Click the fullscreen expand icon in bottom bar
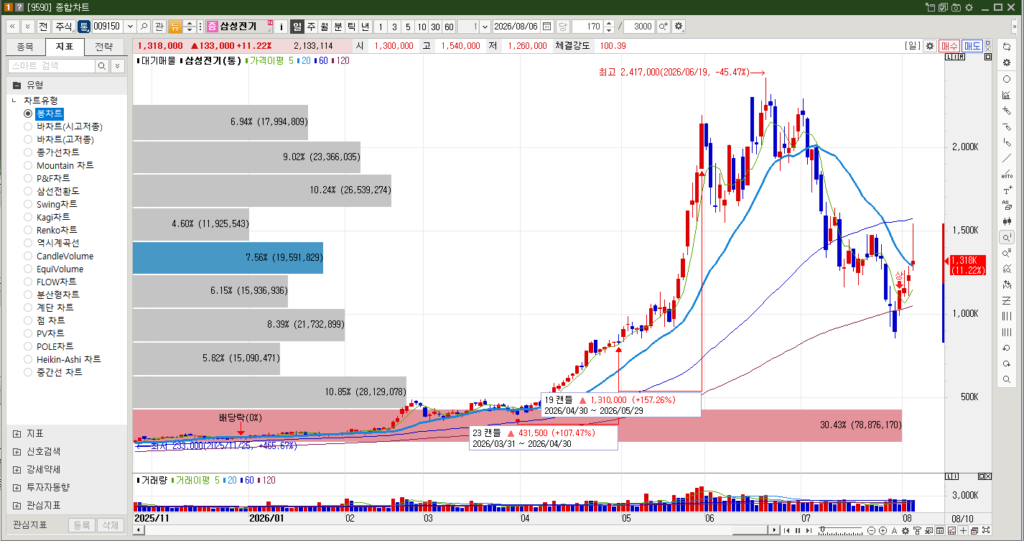Screen dimensions: 1024x541 [x=986, y=531]
